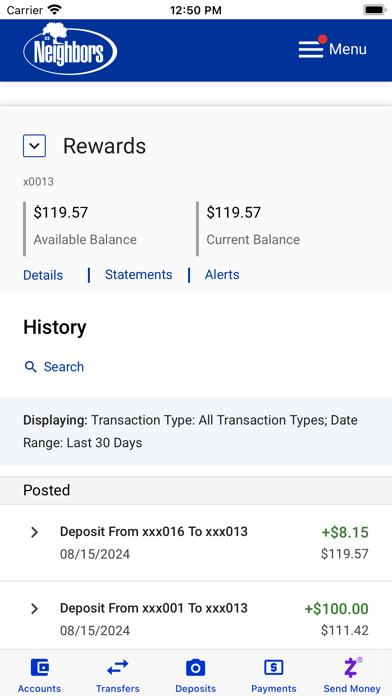Collapse the Rewards account dropdown

[x=34, y=146]
